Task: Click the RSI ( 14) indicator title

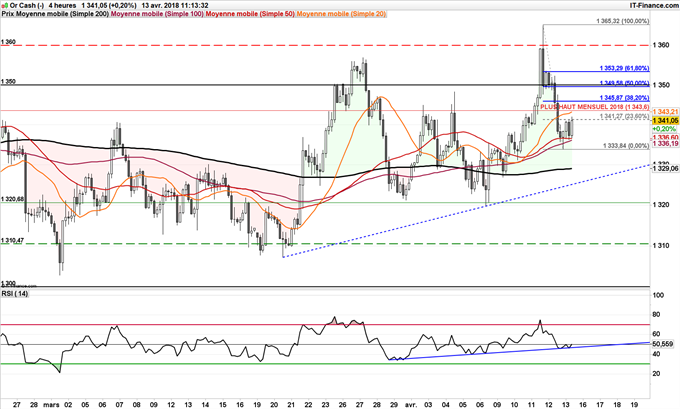Action: [15, 294]
